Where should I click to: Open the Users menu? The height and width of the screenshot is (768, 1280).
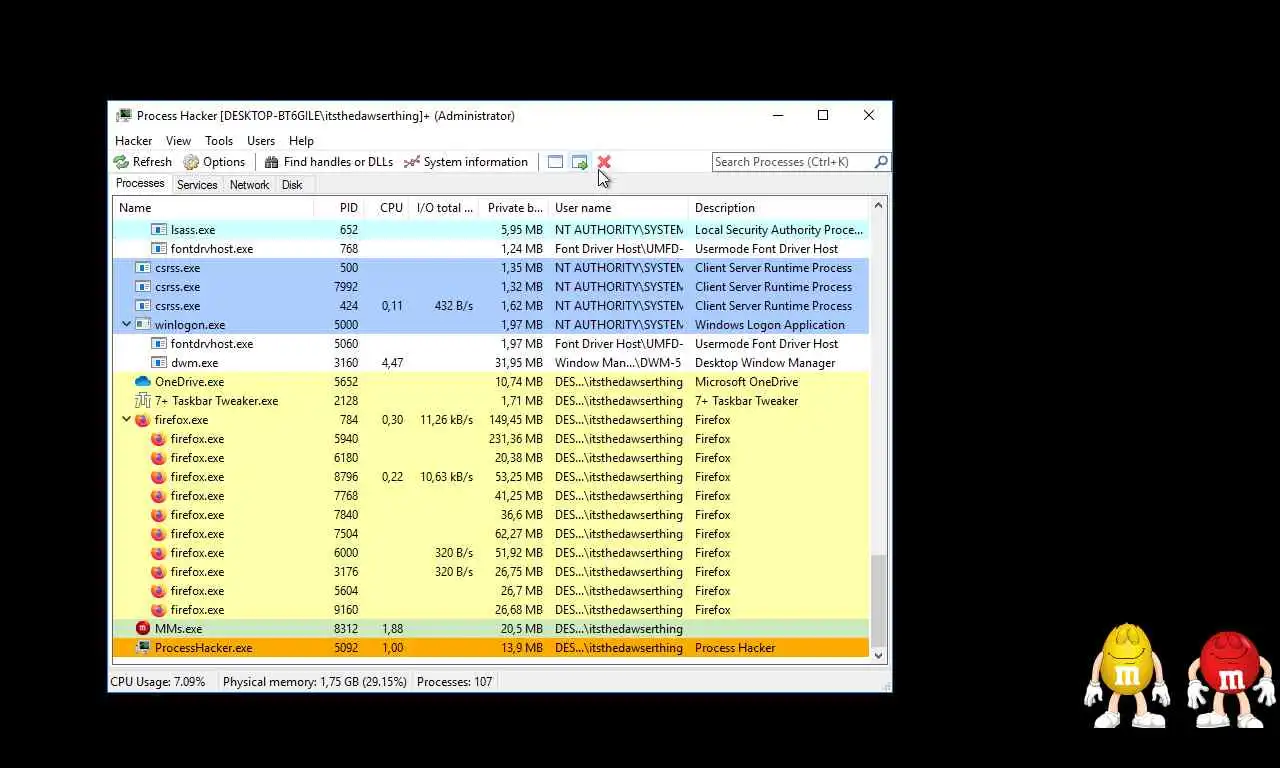pyautogui.click(x=261, y=141)
